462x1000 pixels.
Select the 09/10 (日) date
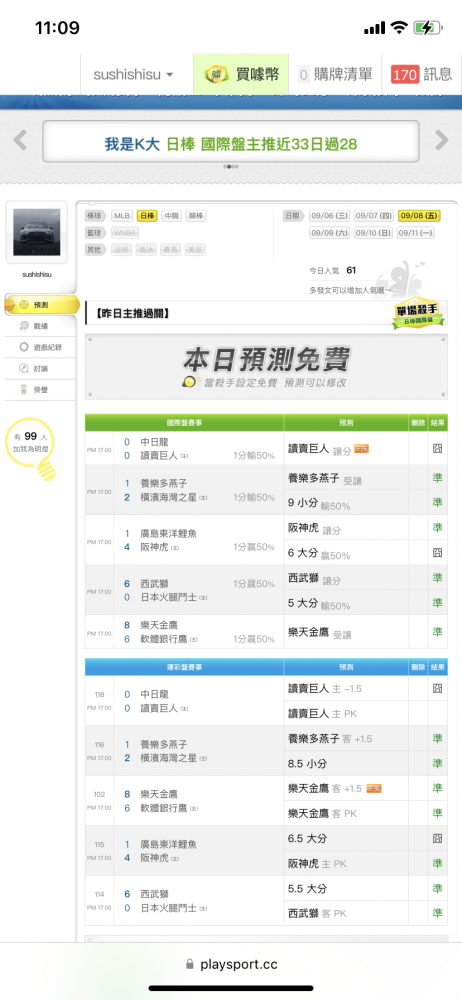click(x=373, y=233)
